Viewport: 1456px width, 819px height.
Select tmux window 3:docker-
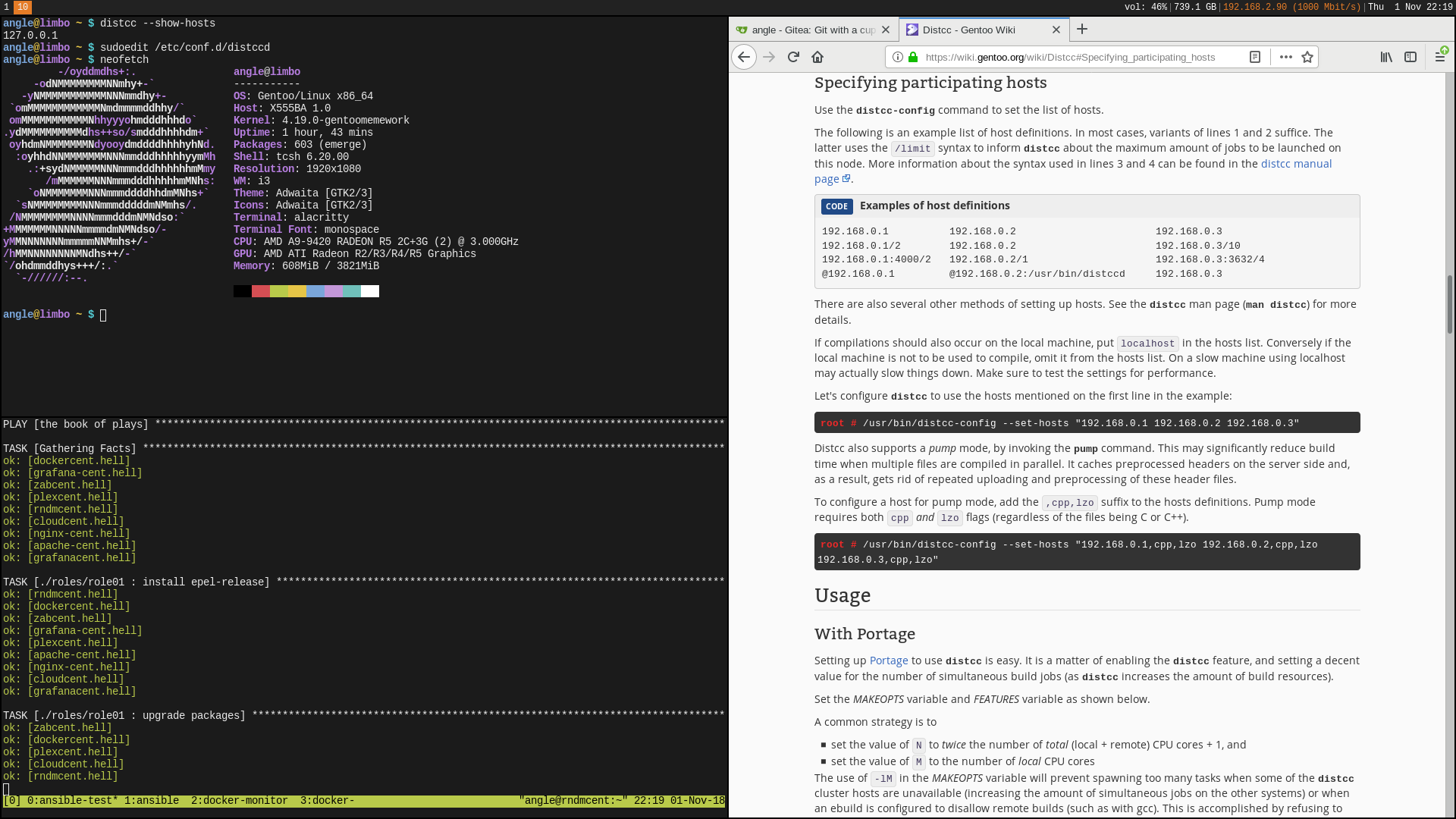coord(328,801)
